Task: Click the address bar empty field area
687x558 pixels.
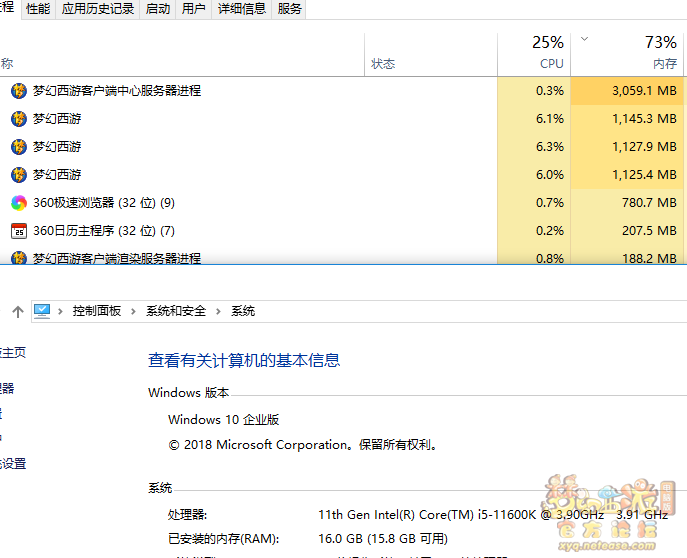Action: [469, 311]
